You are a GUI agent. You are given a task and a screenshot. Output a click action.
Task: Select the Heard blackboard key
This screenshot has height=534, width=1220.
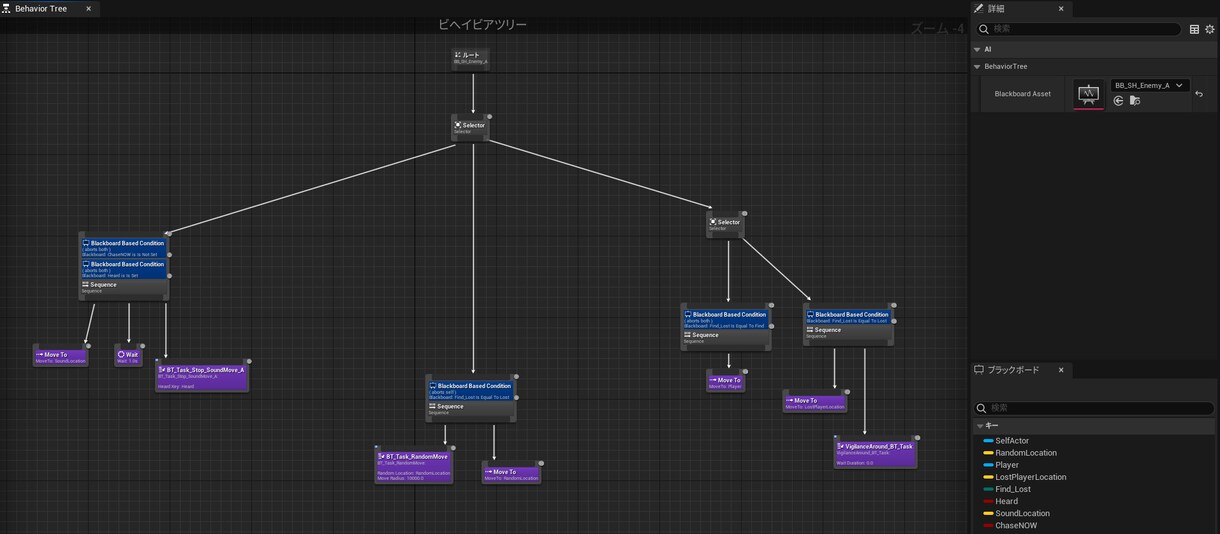pyautogui.click(x=1006, y=501)
